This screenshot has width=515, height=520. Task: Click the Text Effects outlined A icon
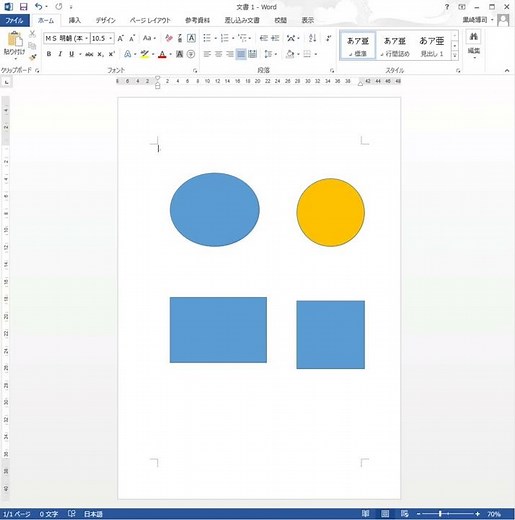127,54
